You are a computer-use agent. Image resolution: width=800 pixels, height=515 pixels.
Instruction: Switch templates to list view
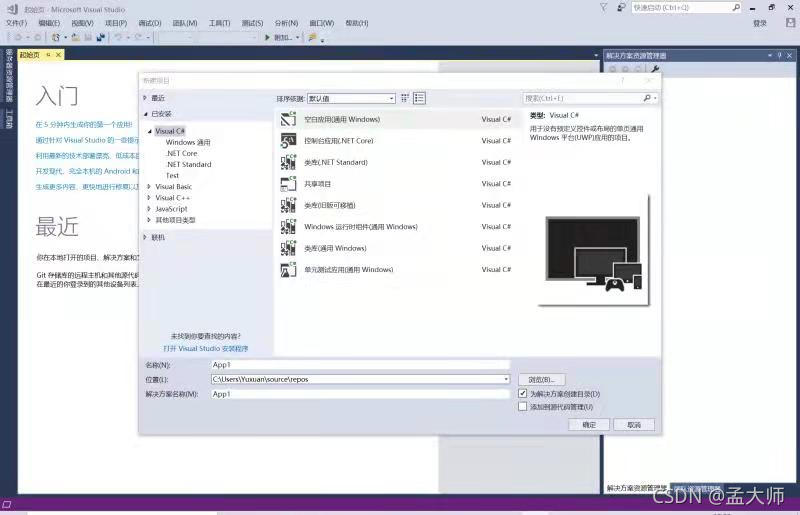(x=419, y=98)
